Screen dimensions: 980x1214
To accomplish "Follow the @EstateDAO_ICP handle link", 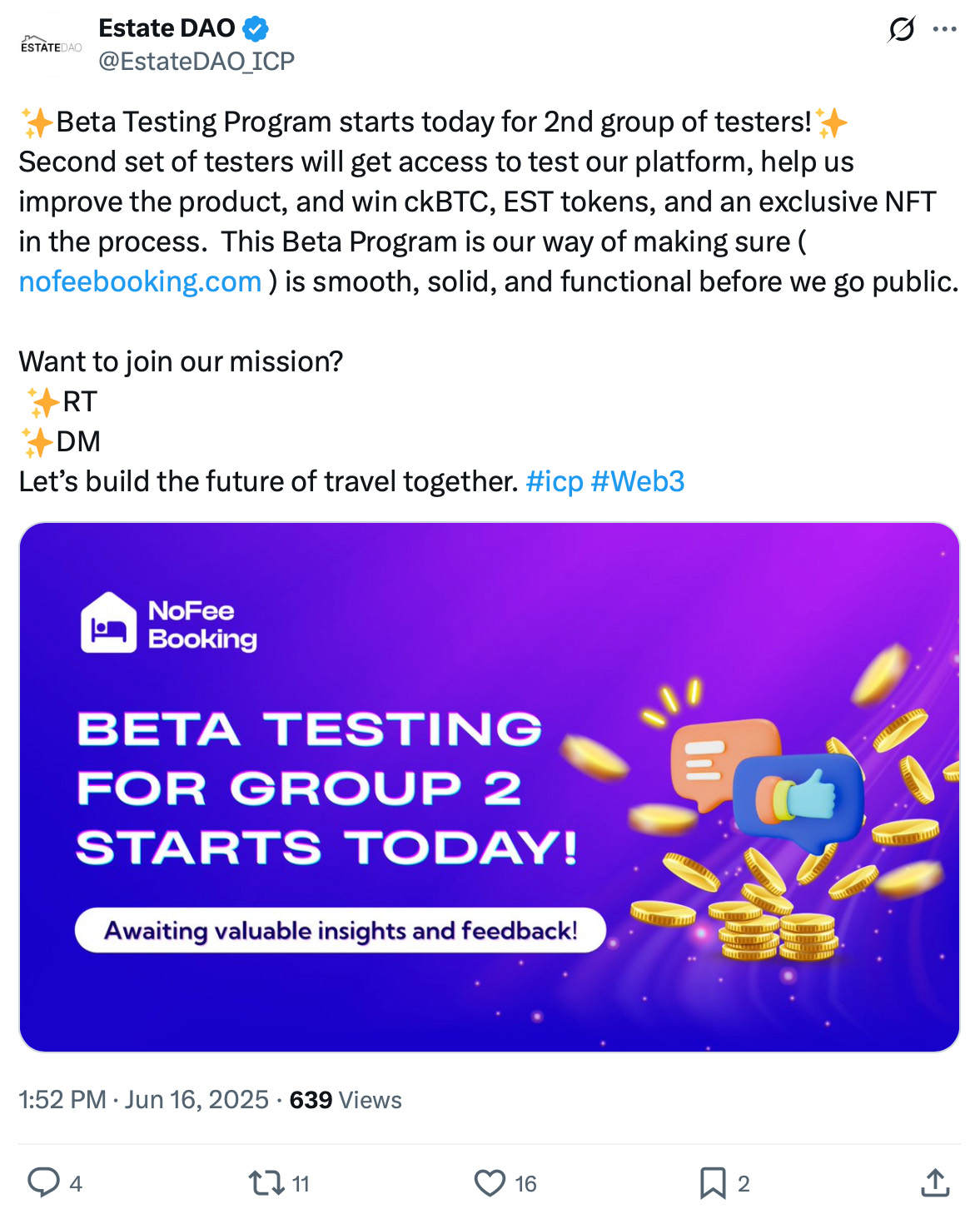I will pyautogui.click(x=196, y=60).
